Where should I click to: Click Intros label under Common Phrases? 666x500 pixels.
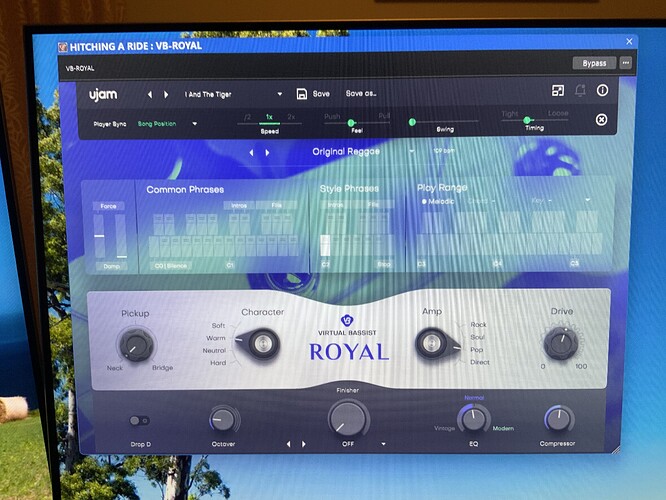tap(239, 205)
